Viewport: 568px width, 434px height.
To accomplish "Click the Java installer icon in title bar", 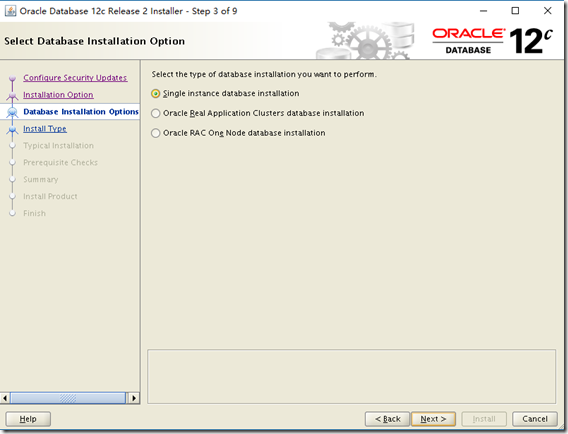I will [11, 11].
